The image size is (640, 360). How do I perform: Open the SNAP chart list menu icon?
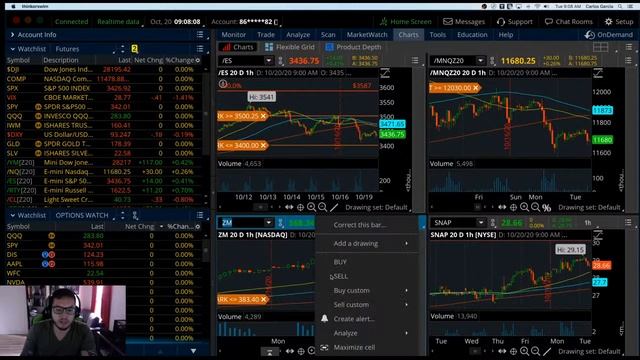628,222
